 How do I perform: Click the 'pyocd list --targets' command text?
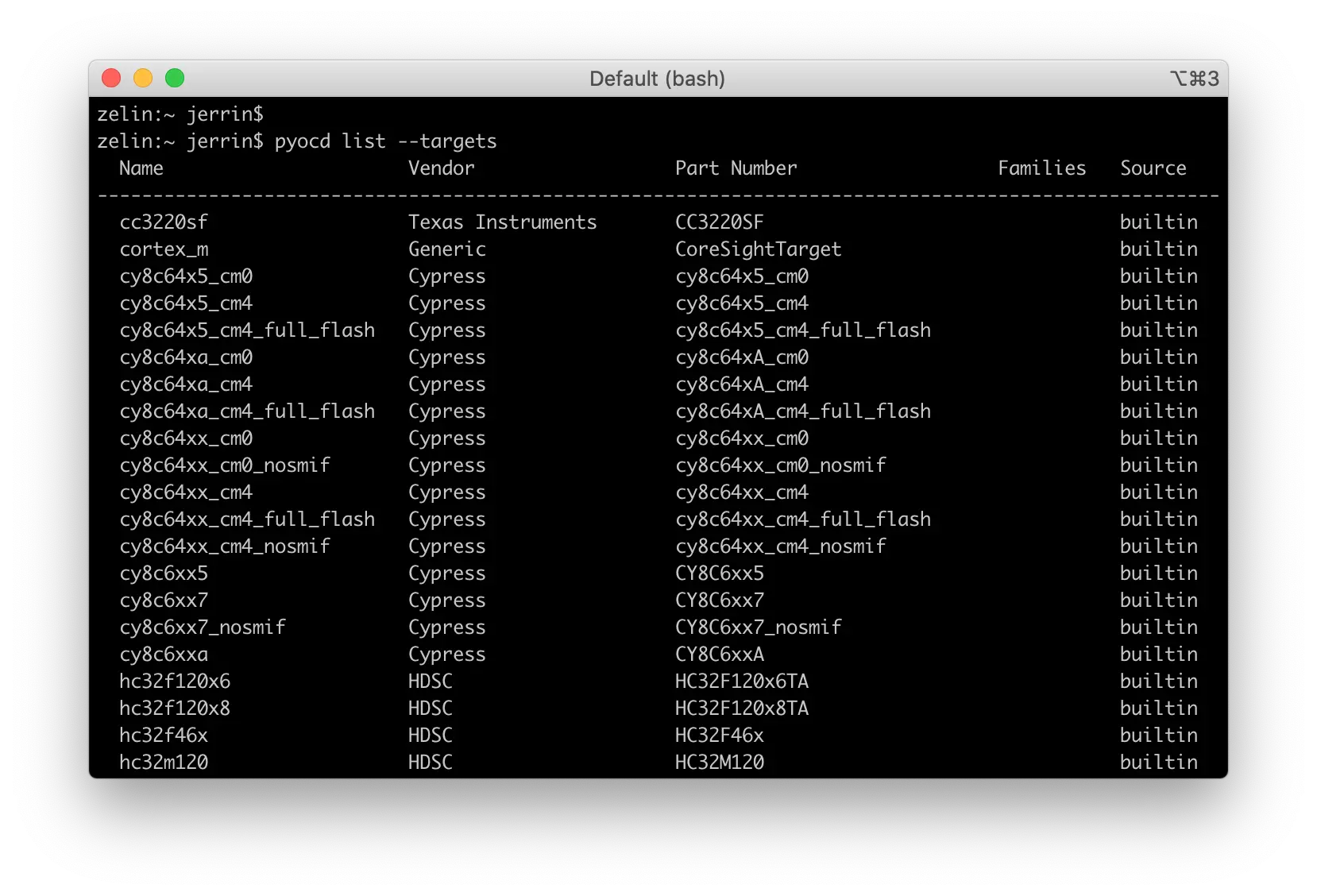tap(385, 141)
